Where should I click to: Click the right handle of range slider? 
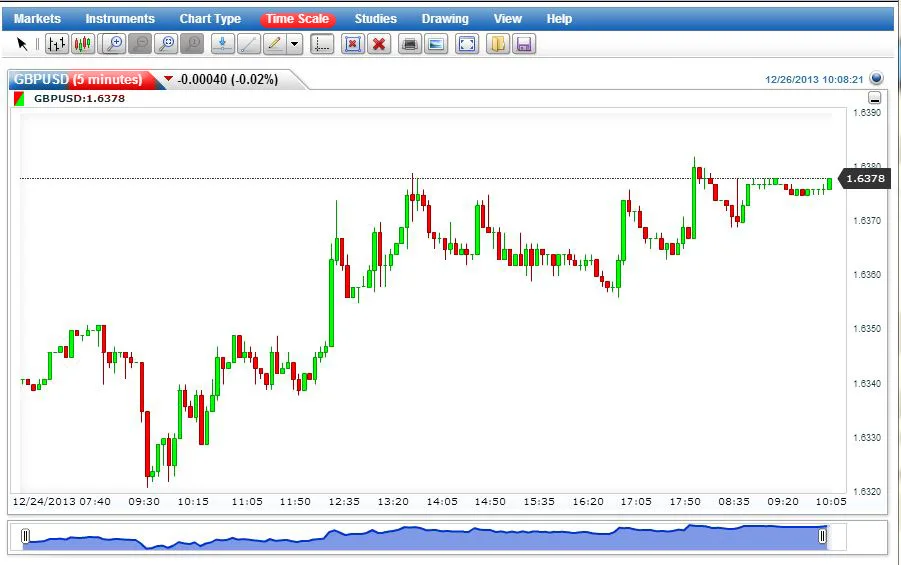pos(822,537)
